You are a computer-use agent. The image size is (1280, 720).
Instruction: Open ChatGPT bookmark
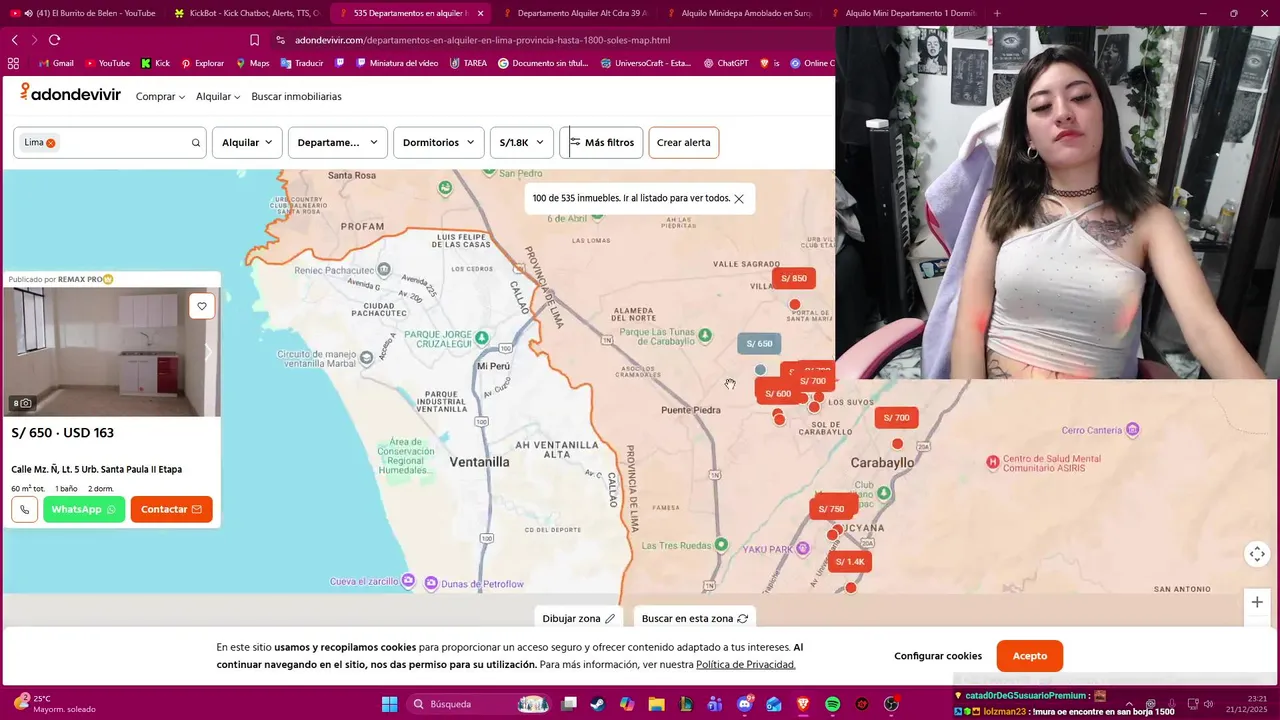(x=726, y=63)
